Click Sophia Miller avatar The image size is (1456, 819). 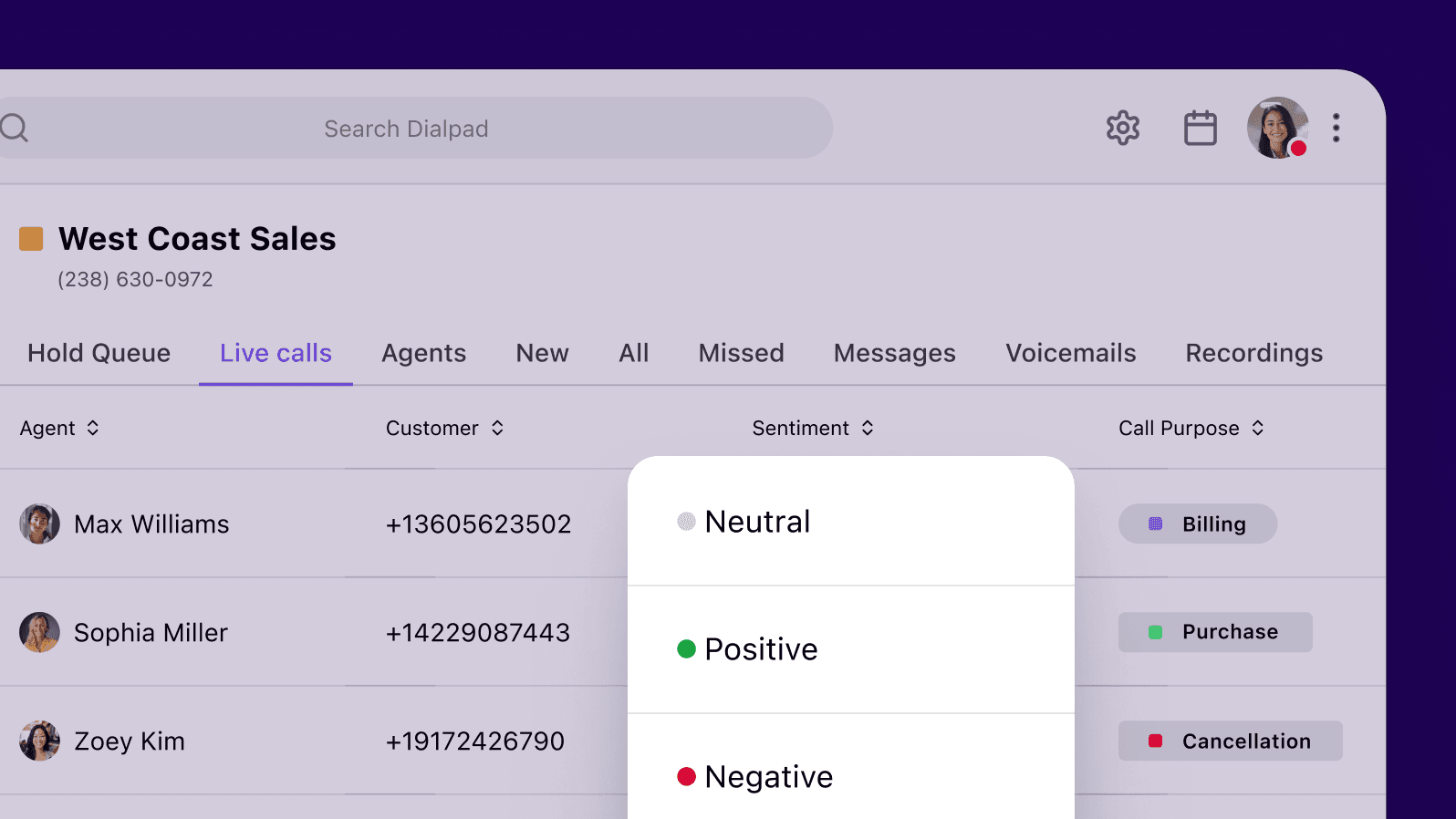(39, 632)
